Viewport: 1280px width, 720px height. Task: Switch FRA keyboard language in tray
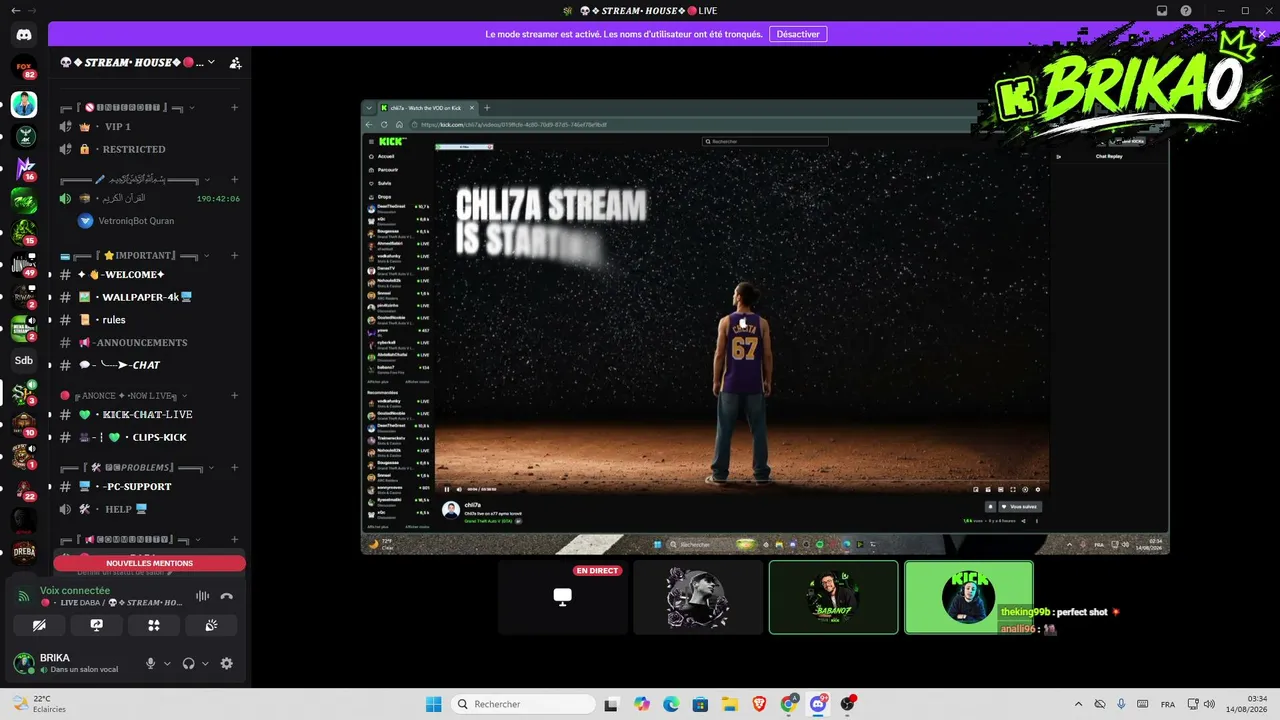tap(1167, 704)
